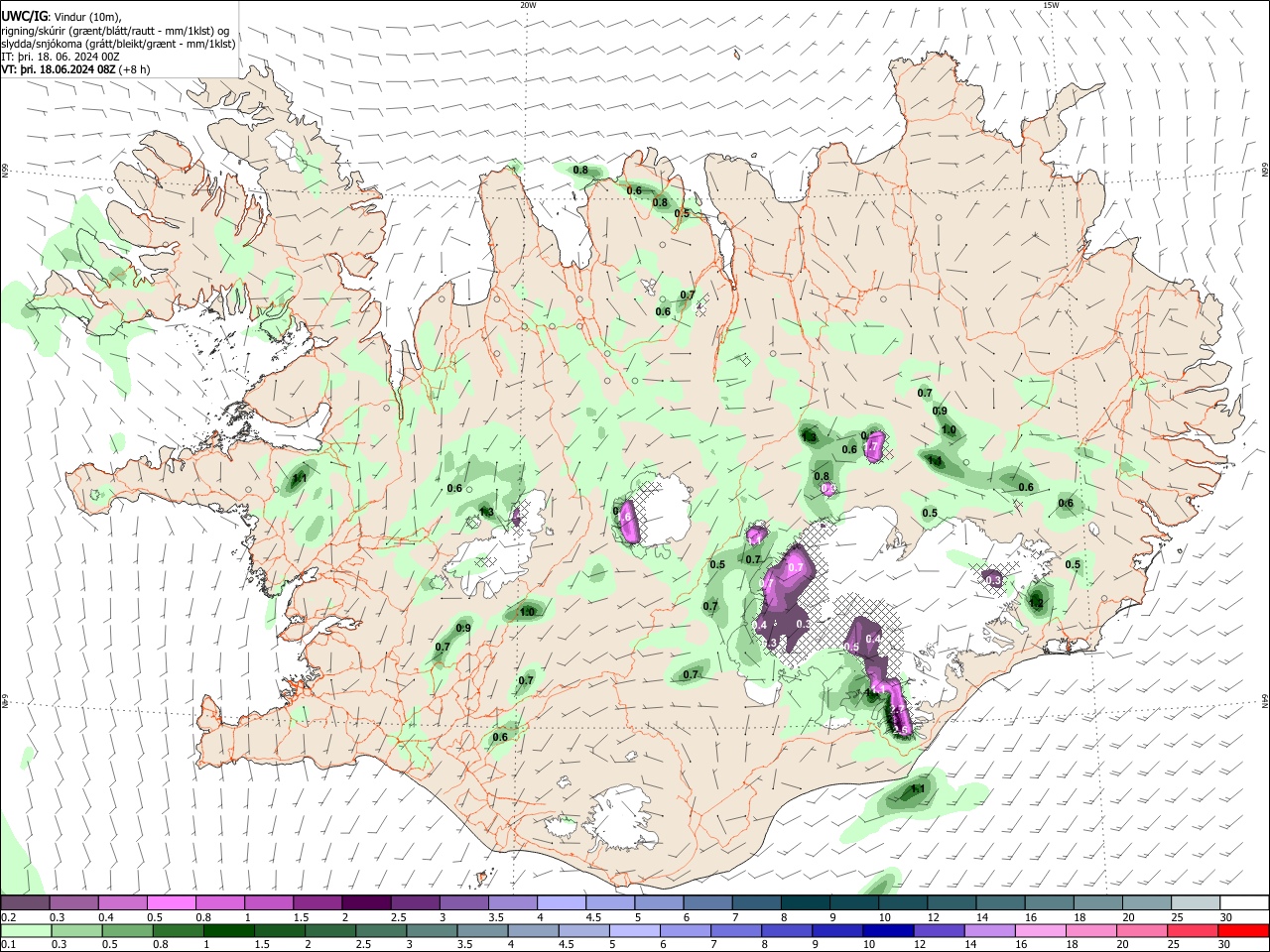This screenshot has width=1270, height=952.
Task: Click the '0.2' label in snow legend
Action: click(8, 917)
